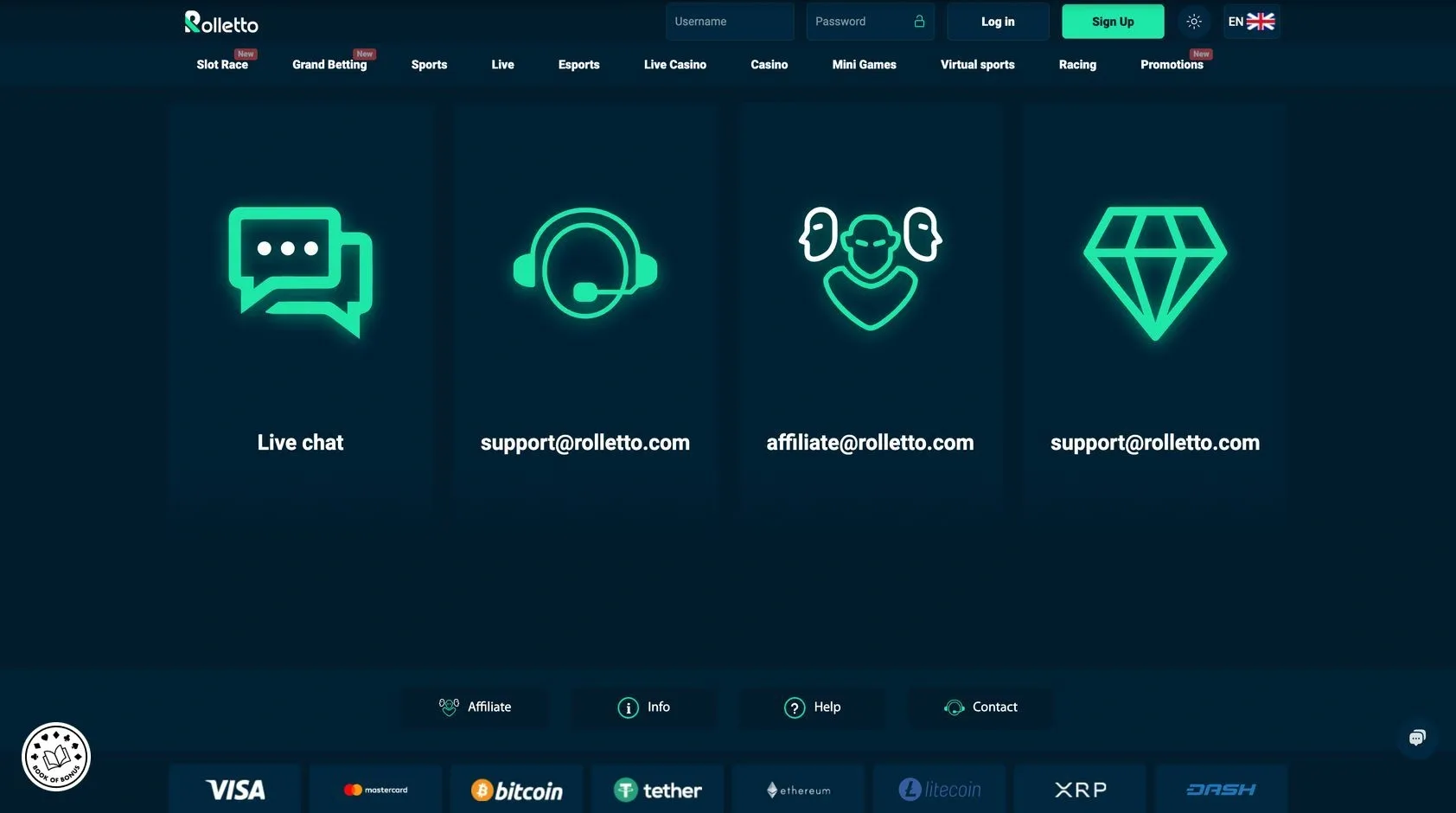
Task: Open the Help footer button
Action: pyautogui.click(x=813, y=707)
